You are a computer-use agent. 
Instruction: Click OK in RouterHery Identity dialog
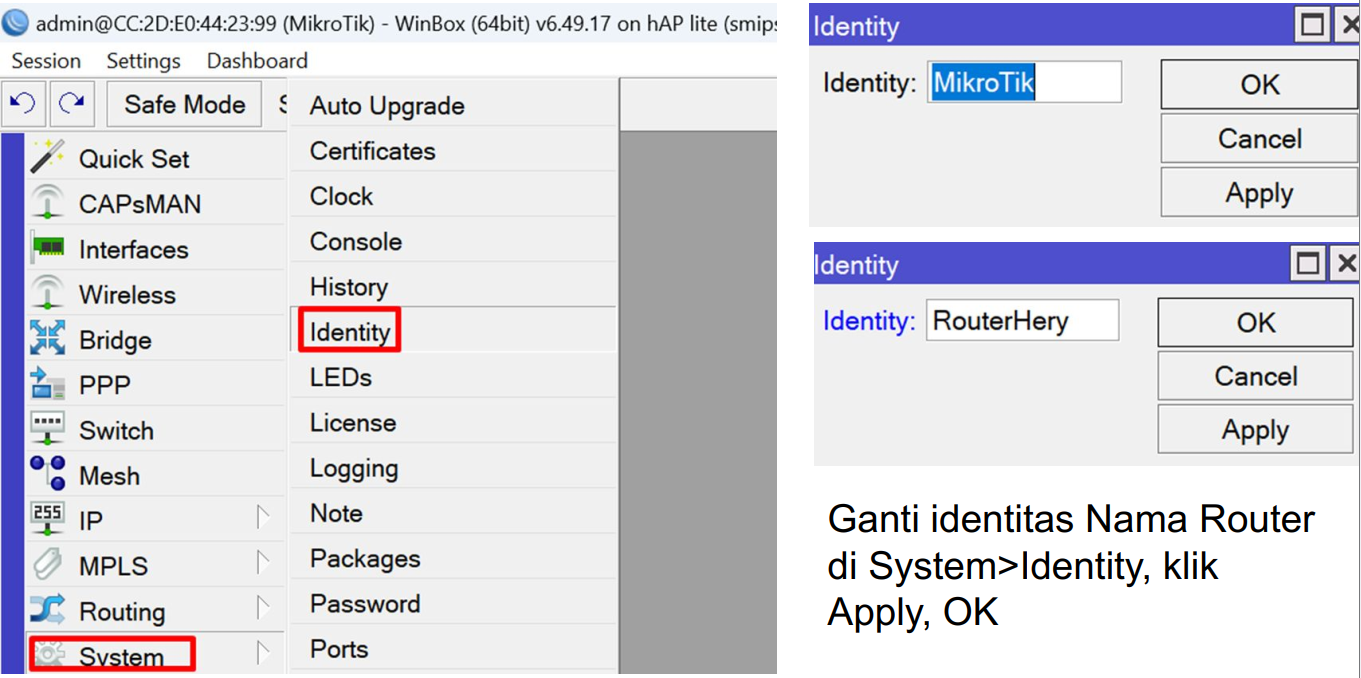[x=1256, y=322]
